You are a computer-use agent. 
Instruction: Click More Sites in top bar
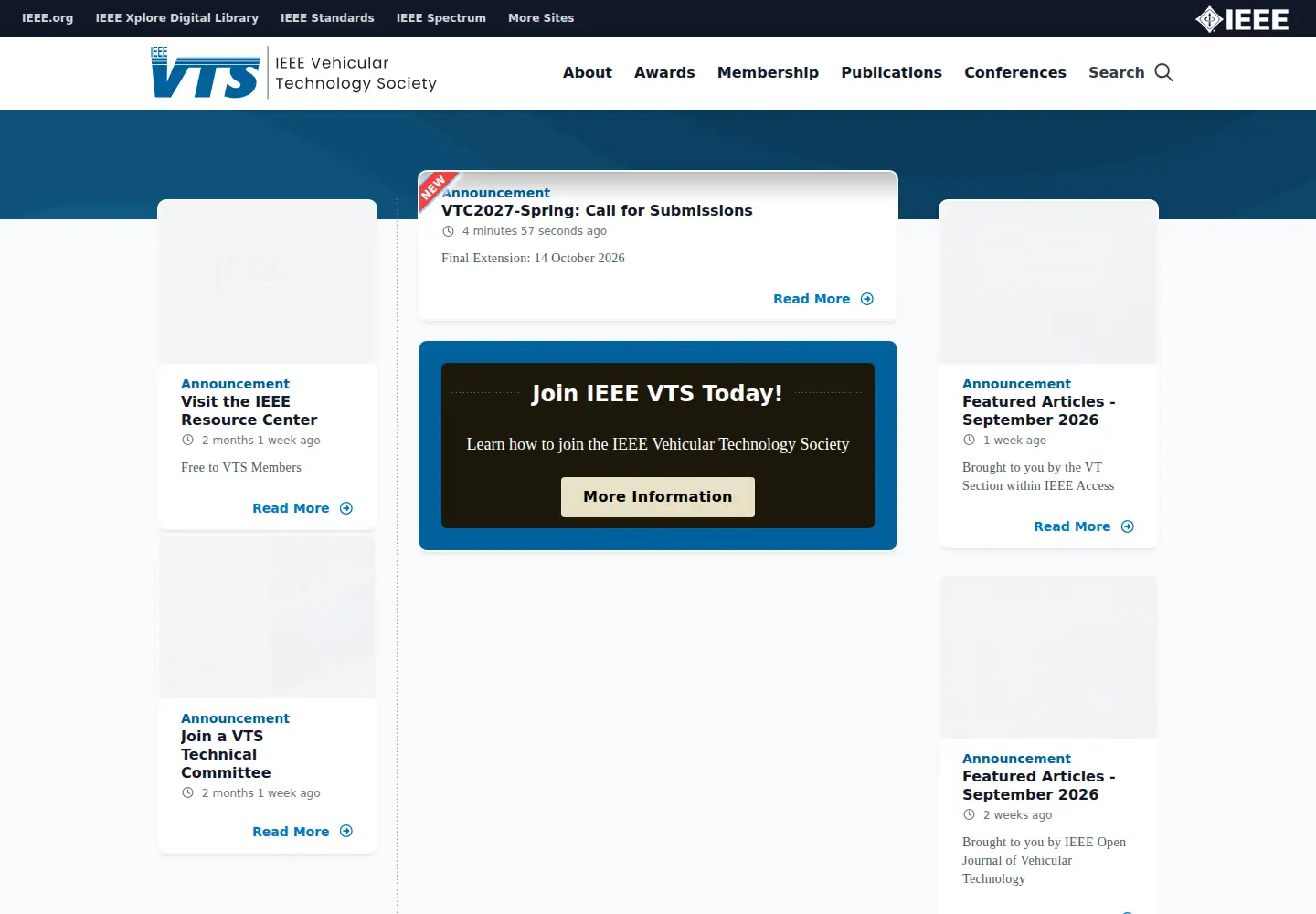(x=541, y=17)
